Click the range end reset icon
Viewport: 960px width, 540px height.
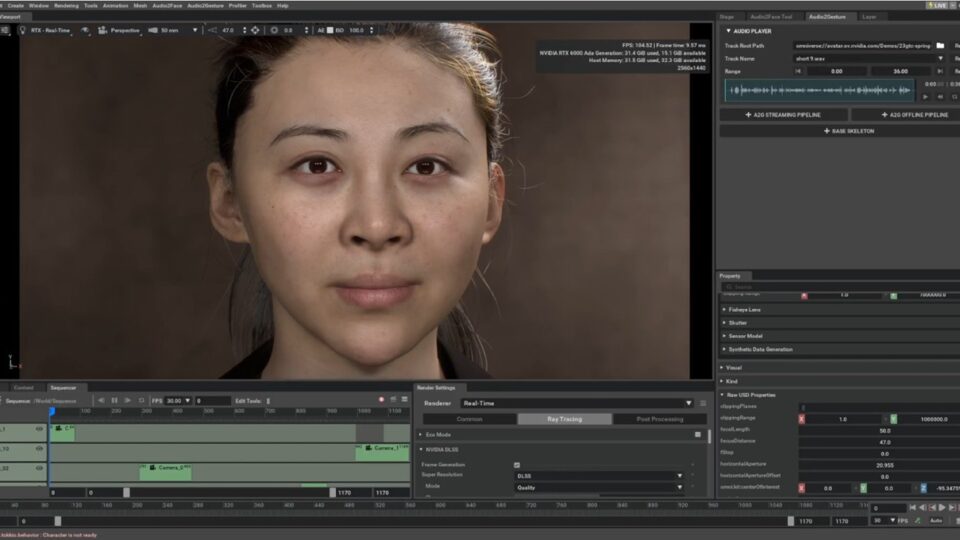tap(940, 71)
